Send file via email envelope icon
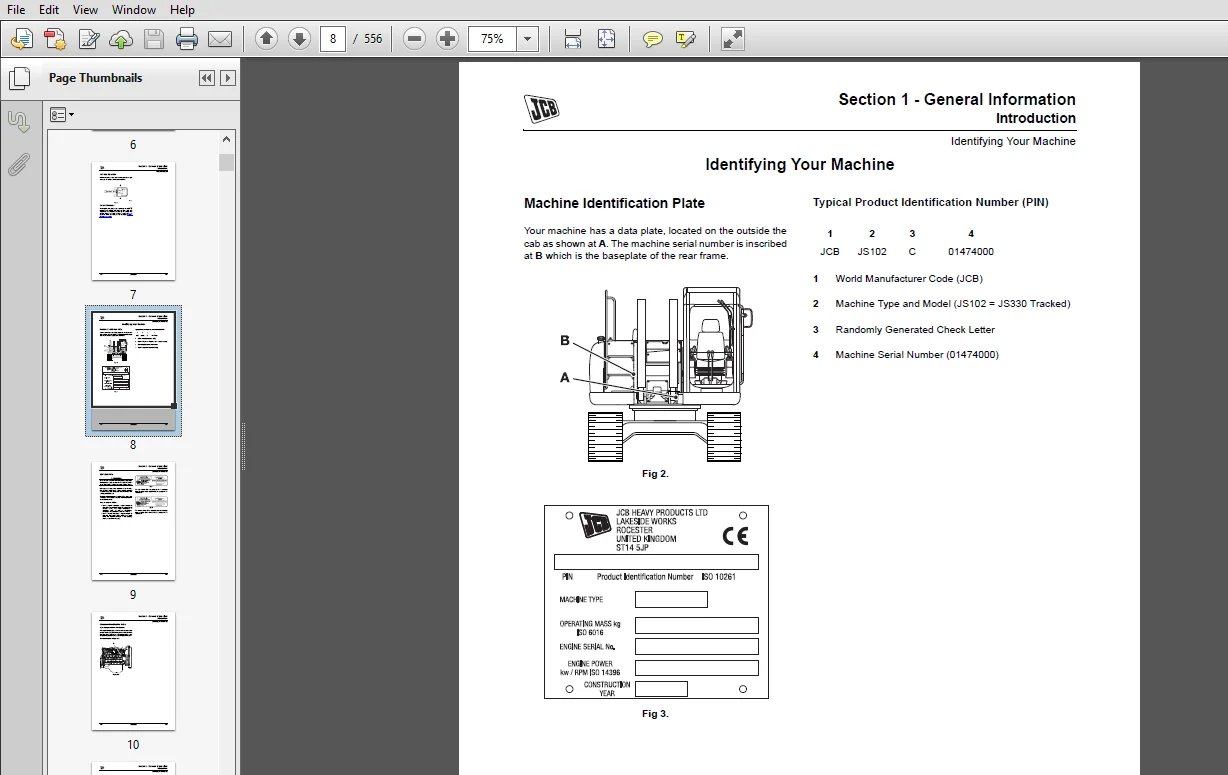Screen dimensions: 1228x775 point(220,39)
